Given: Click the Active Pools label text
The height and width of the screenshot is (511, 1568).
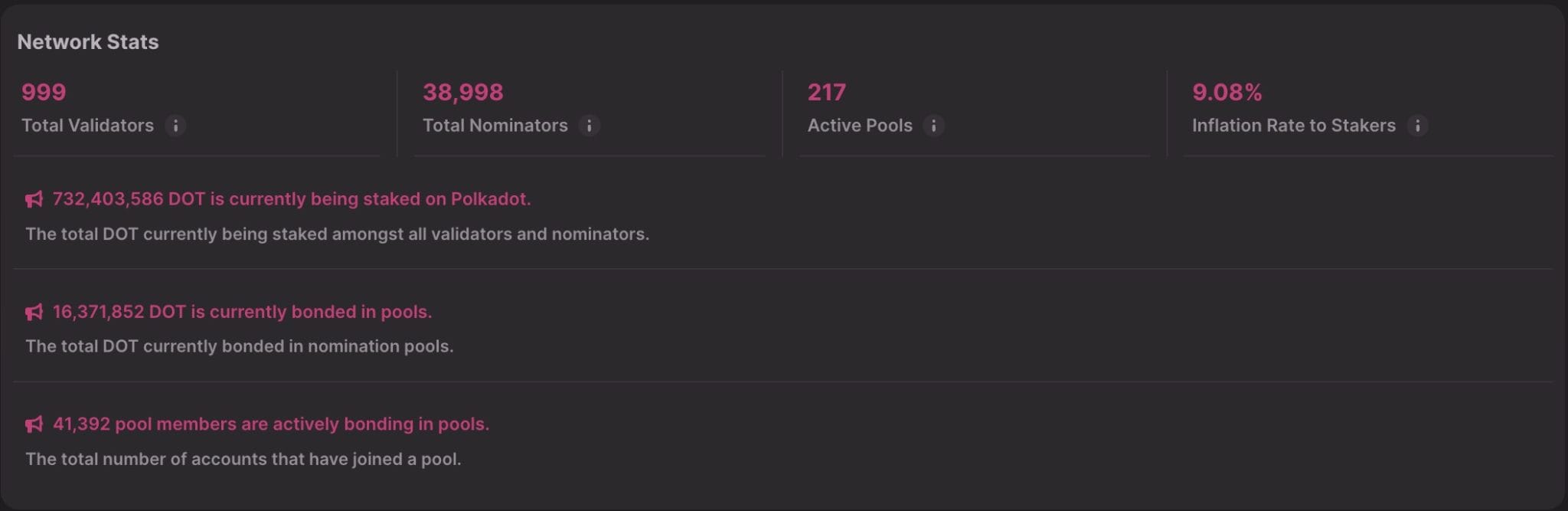Looking at the screenshot, I should 858,126.
